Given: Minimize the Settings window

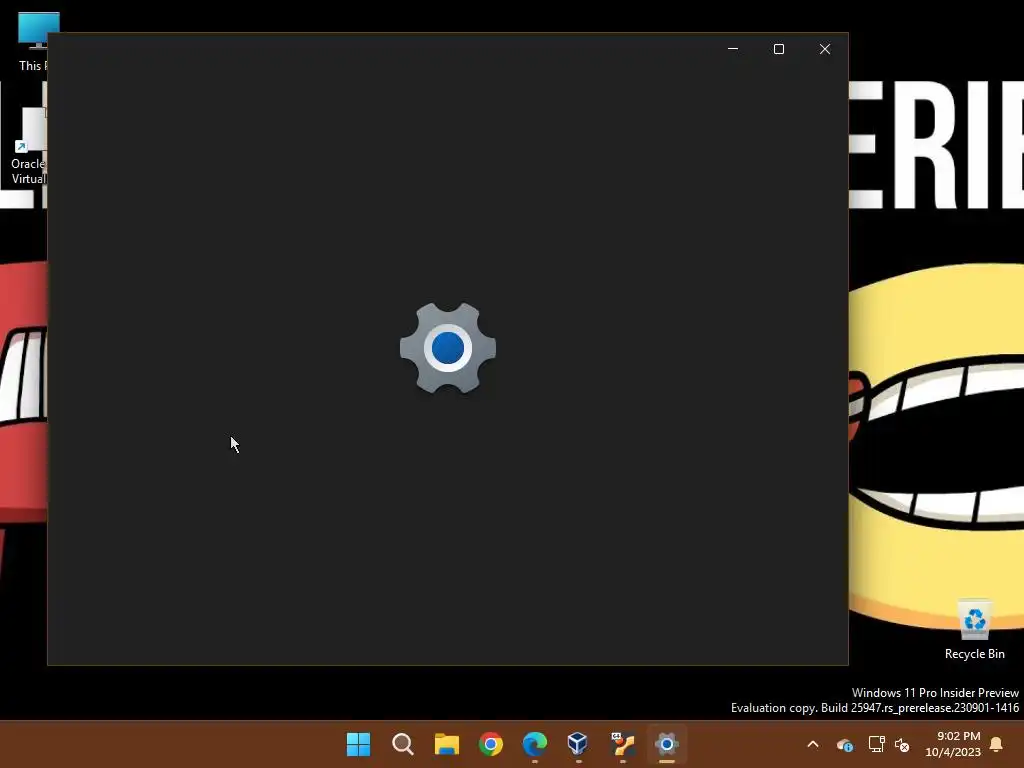Looking at the screenshot, I should (733, 49).
